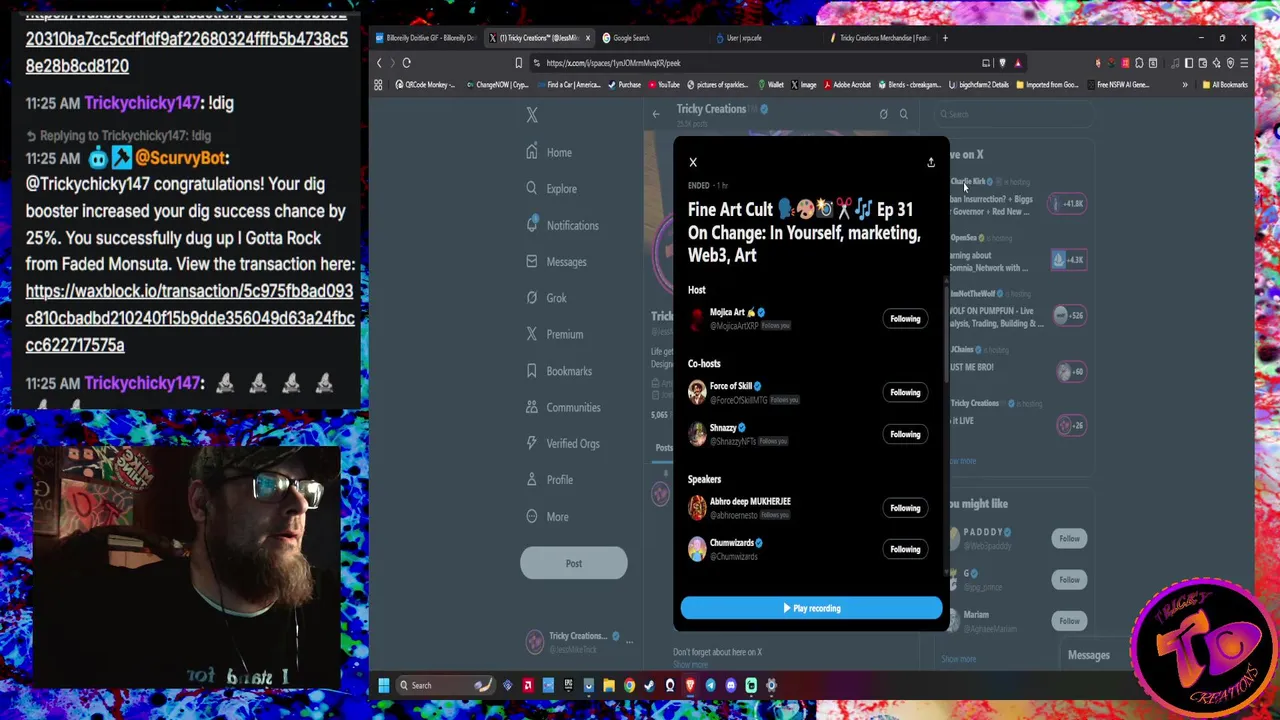Open the second waxblock transaction link in chat
The height and width of the screenshot is (720, 1280).
(x=190, y=318)
